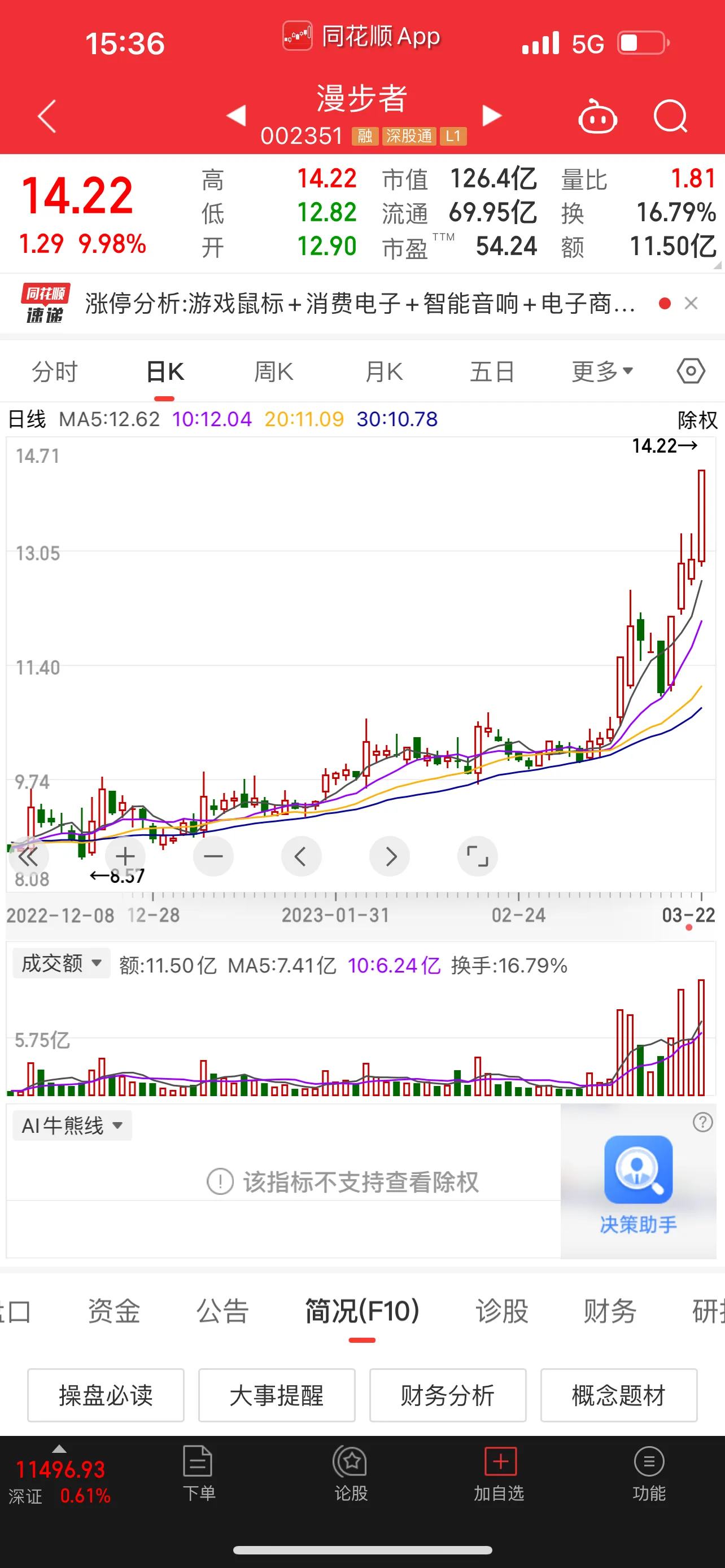Select 简况(F10) info tab
The width and height of the screenshot is (725, 1568).
coord(362,1311)
